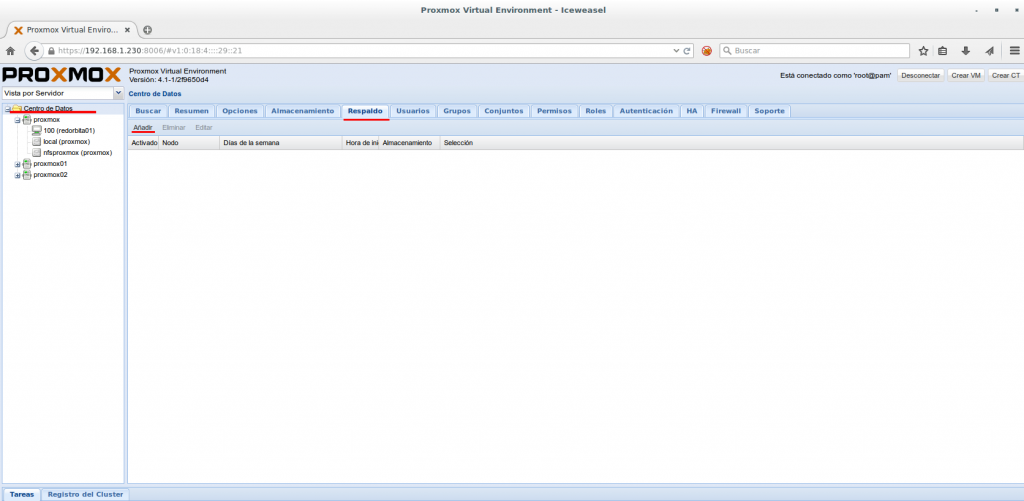The width and height of the screenshot is (1024, 501).
Task: Open the downloads arrow icon
Action: pos(966,50)
